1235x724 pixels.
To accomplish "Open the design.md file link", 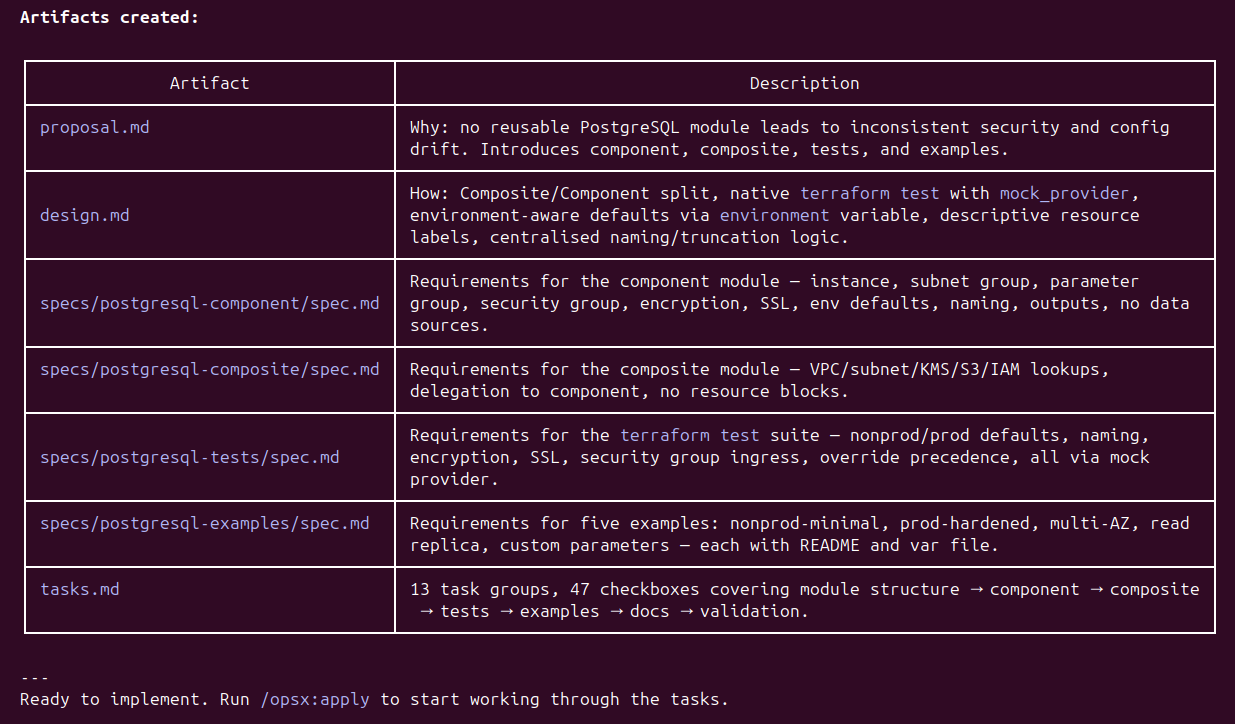I will pyautogui.click(x=84, y=215).
